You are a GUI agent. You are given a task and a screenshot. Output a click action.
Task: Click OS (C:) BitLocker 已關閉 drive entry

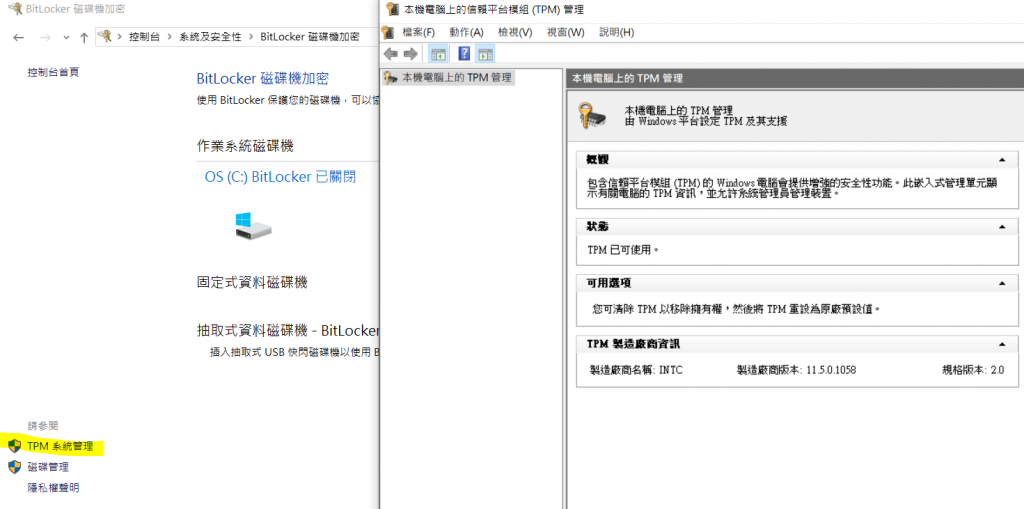(x=280, y=177)
